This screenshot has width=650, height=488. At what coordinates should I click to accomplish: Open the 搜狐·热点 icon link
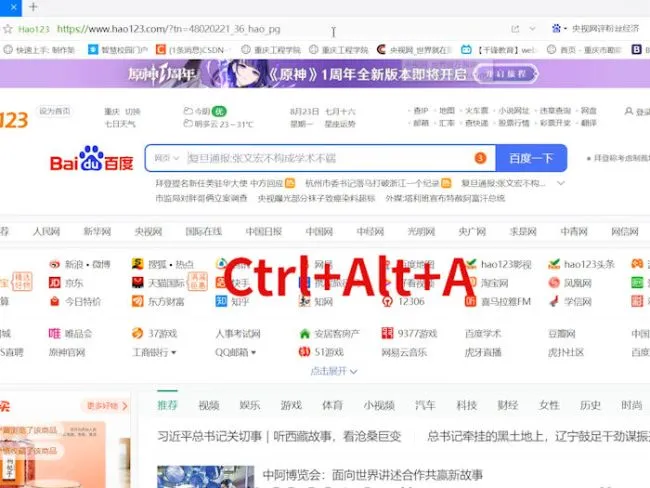(x=137, y=264)
